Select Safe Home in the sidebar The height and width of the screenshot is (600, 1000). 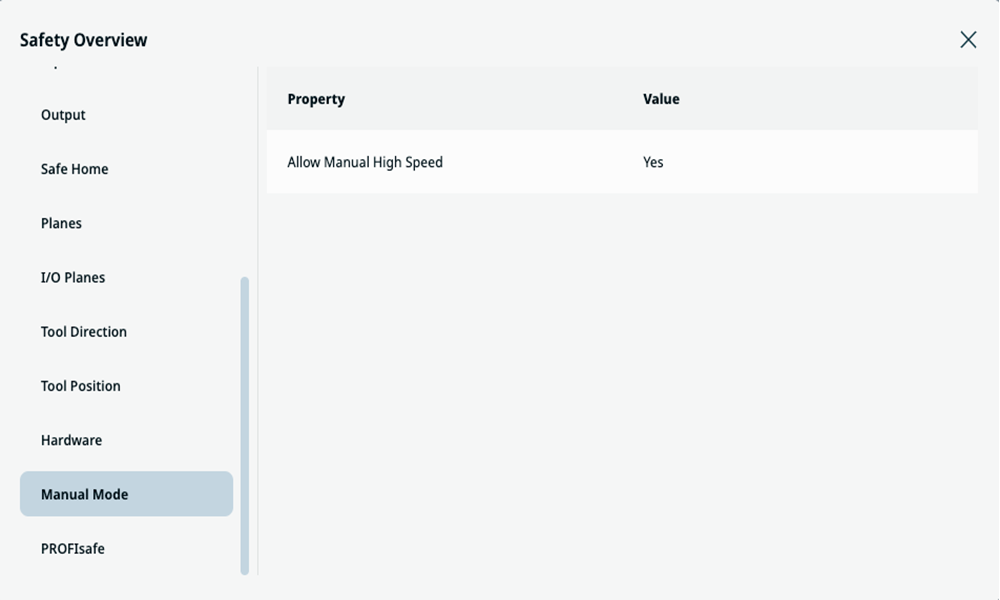[75, 169]
